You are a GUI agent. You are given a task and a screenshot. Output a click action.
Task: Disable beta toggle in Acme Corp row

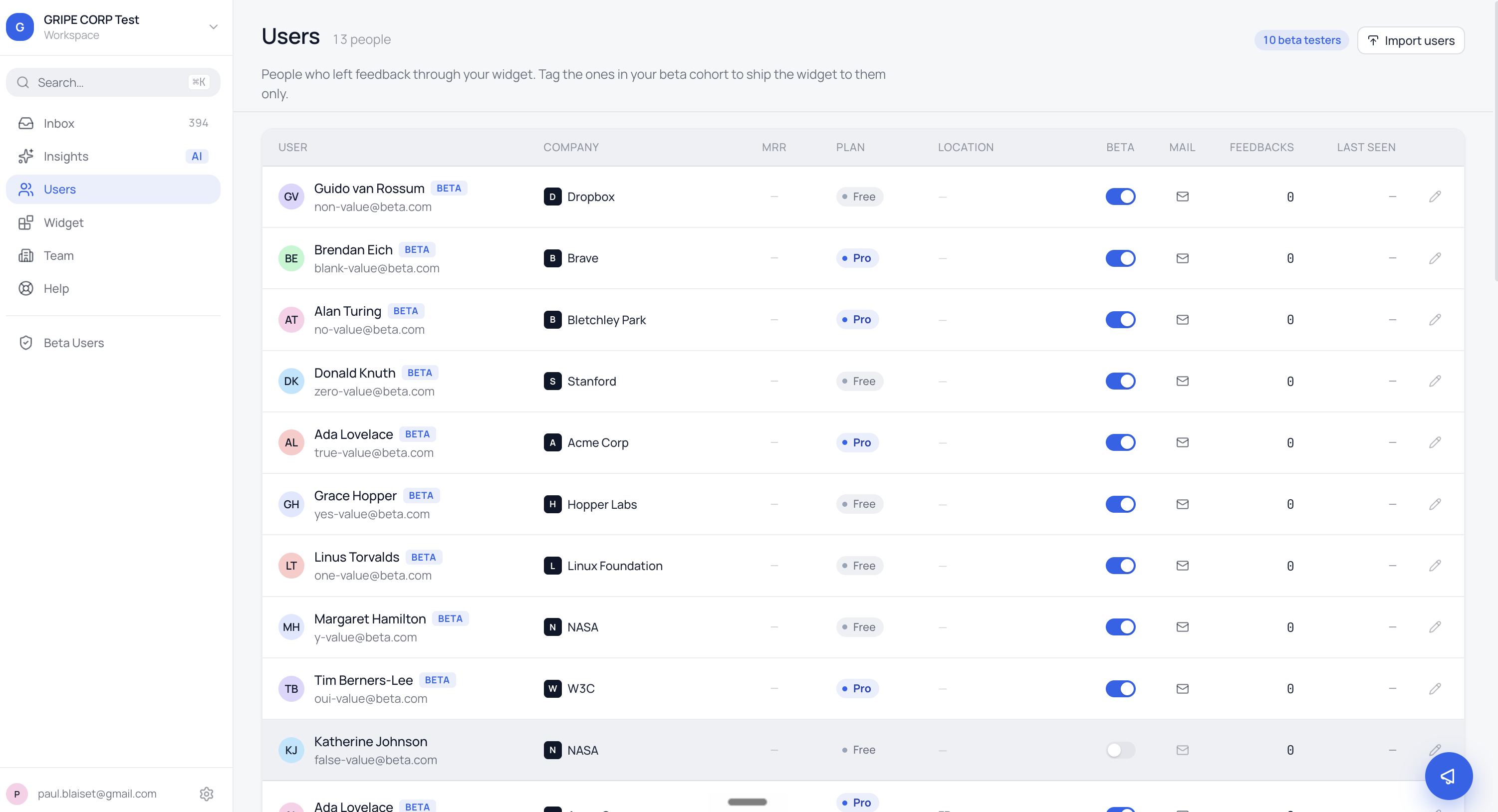point(1120,442)
